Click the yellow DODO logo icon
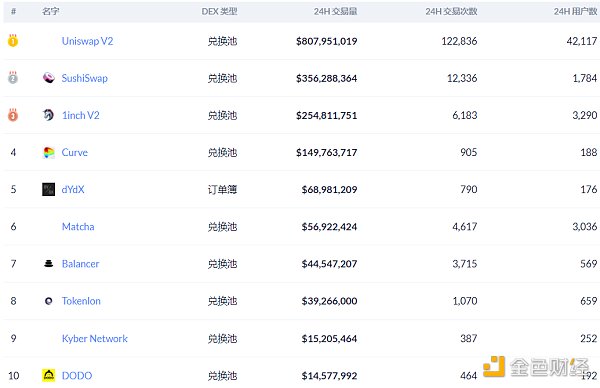The width and height of the screenshot is (600, 388). (49, 375)
